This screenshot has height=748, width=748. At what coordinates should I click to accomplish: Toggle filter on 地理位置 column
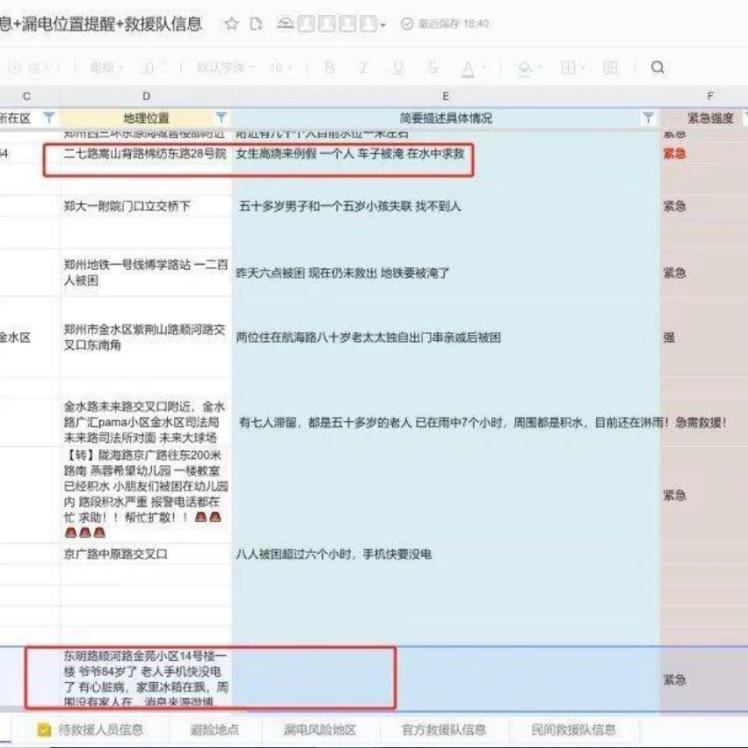[x=221, y=118]
